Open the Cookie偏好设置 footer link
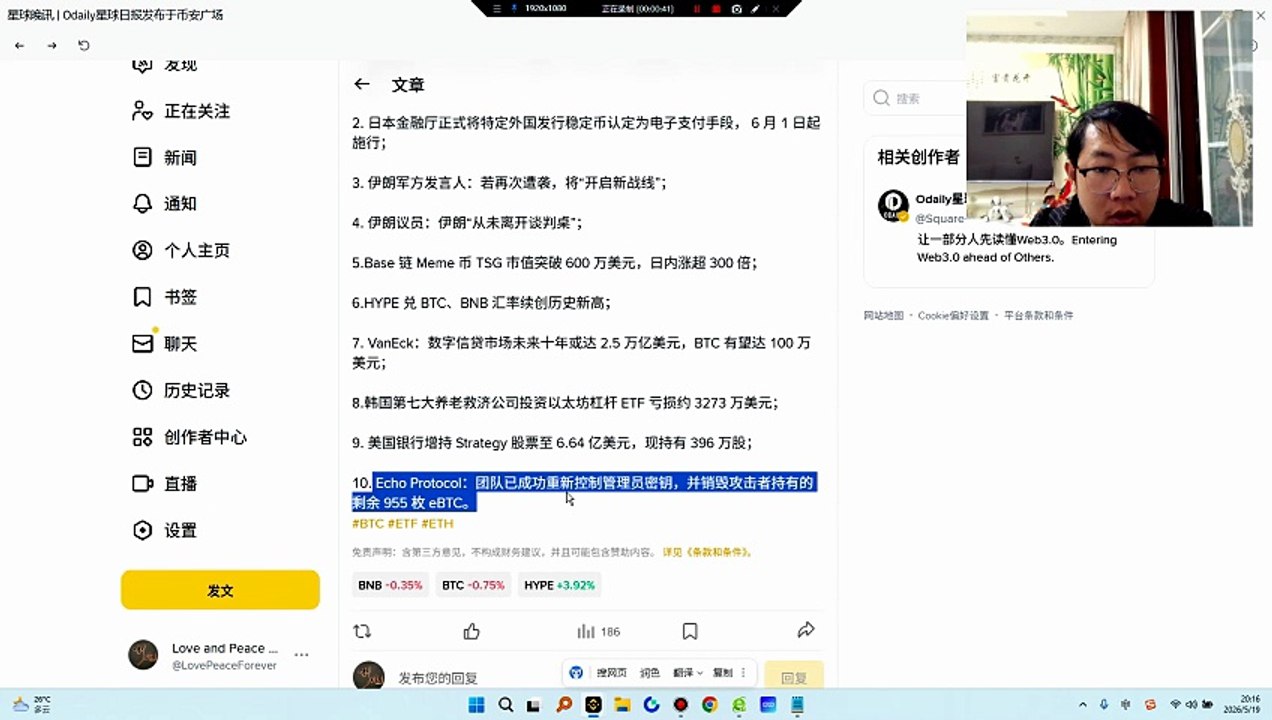The width and height of the screenshot is (1272, 720). (x=953, y=315)
